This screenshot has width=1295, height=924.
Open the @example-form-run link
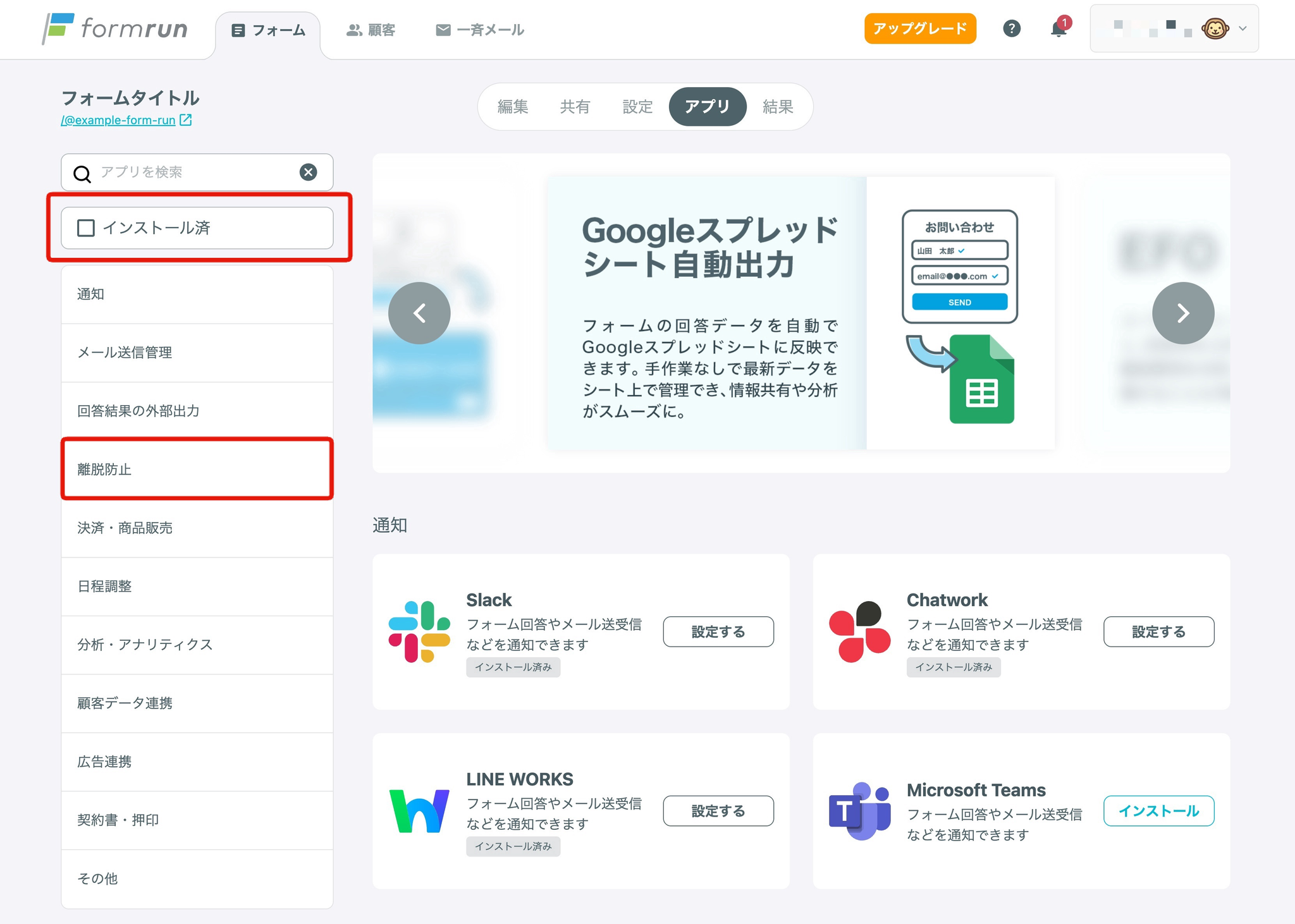(118, 120)
